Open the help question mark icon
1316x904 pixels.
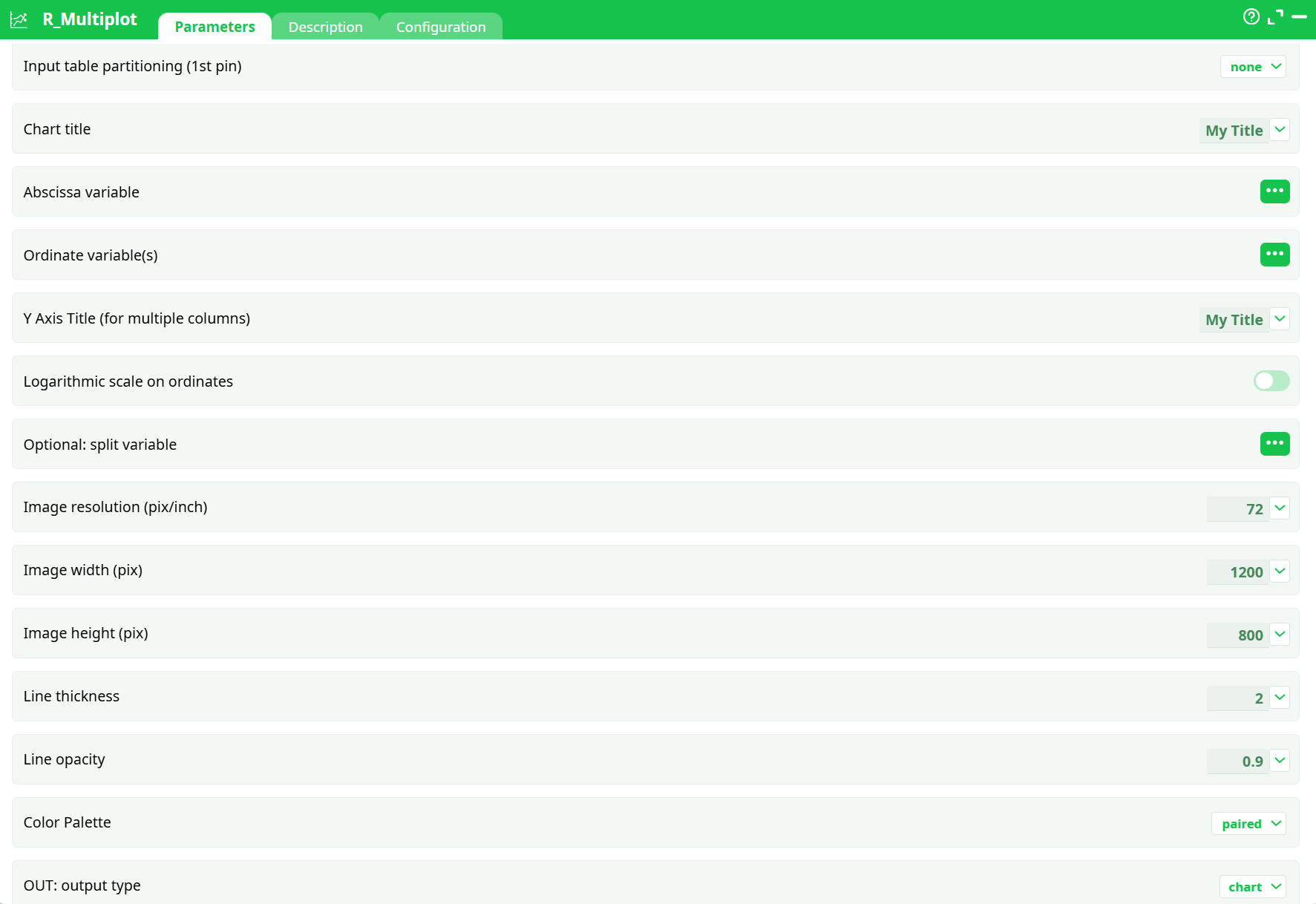1251,17
